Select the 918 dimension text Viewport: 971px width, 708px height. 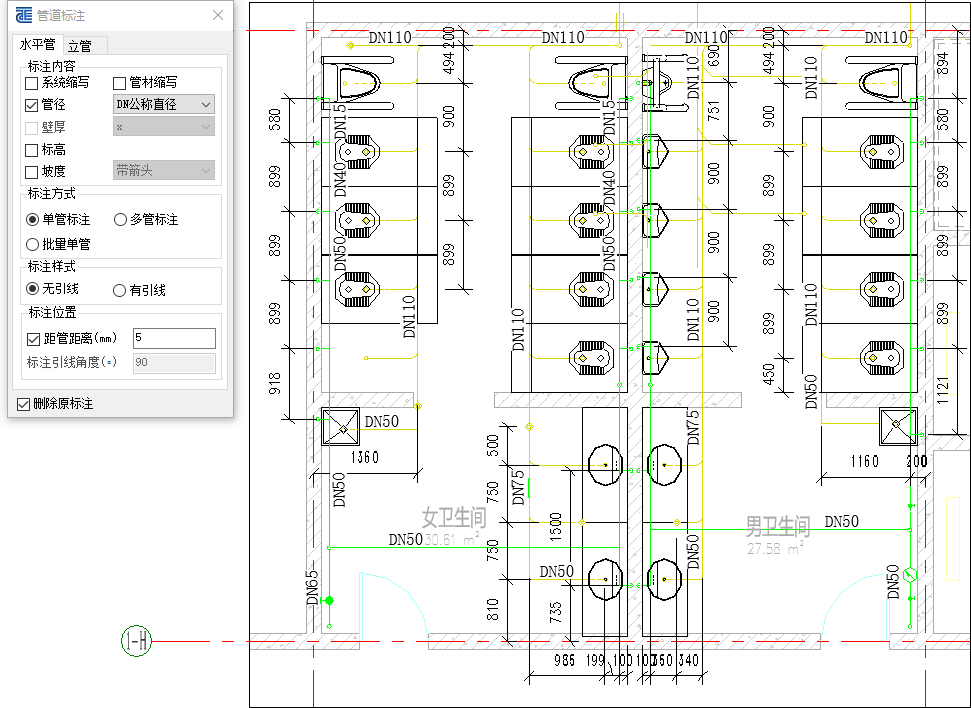(275, 383)
